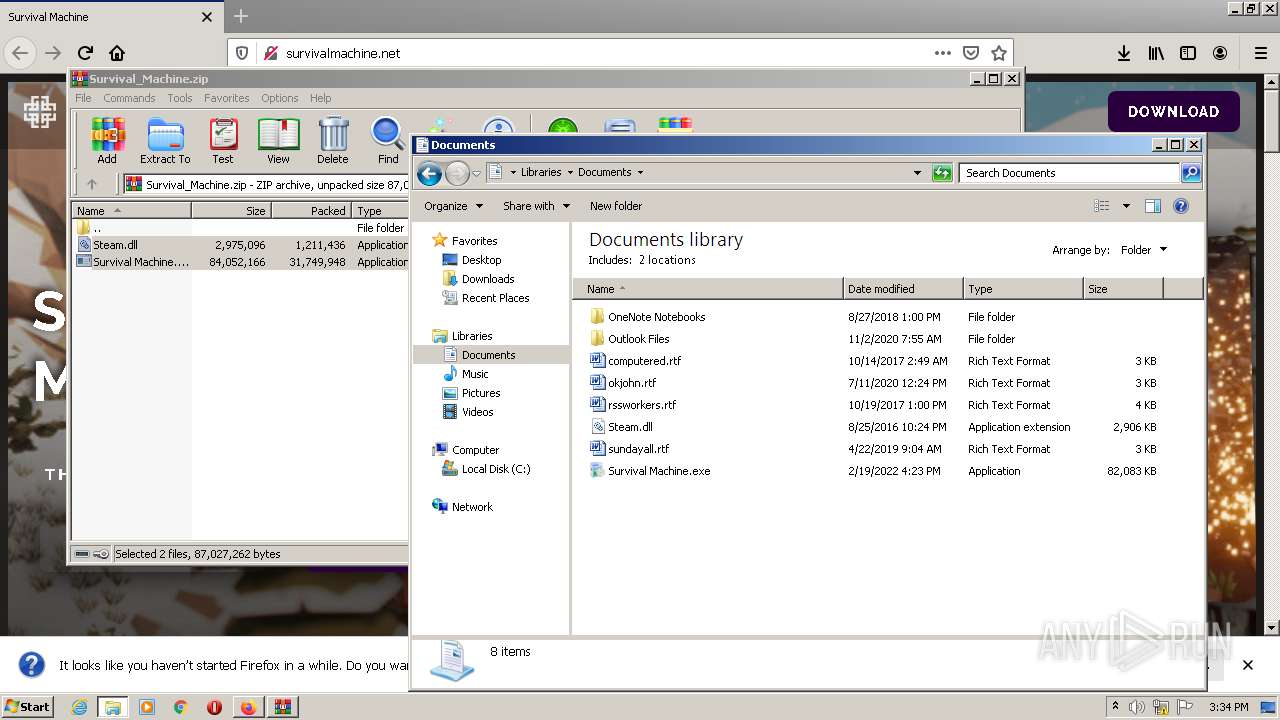Viewport: 1280px width, 720px height.
Task: Open Chrome from the taskbar
Action: 180,707
